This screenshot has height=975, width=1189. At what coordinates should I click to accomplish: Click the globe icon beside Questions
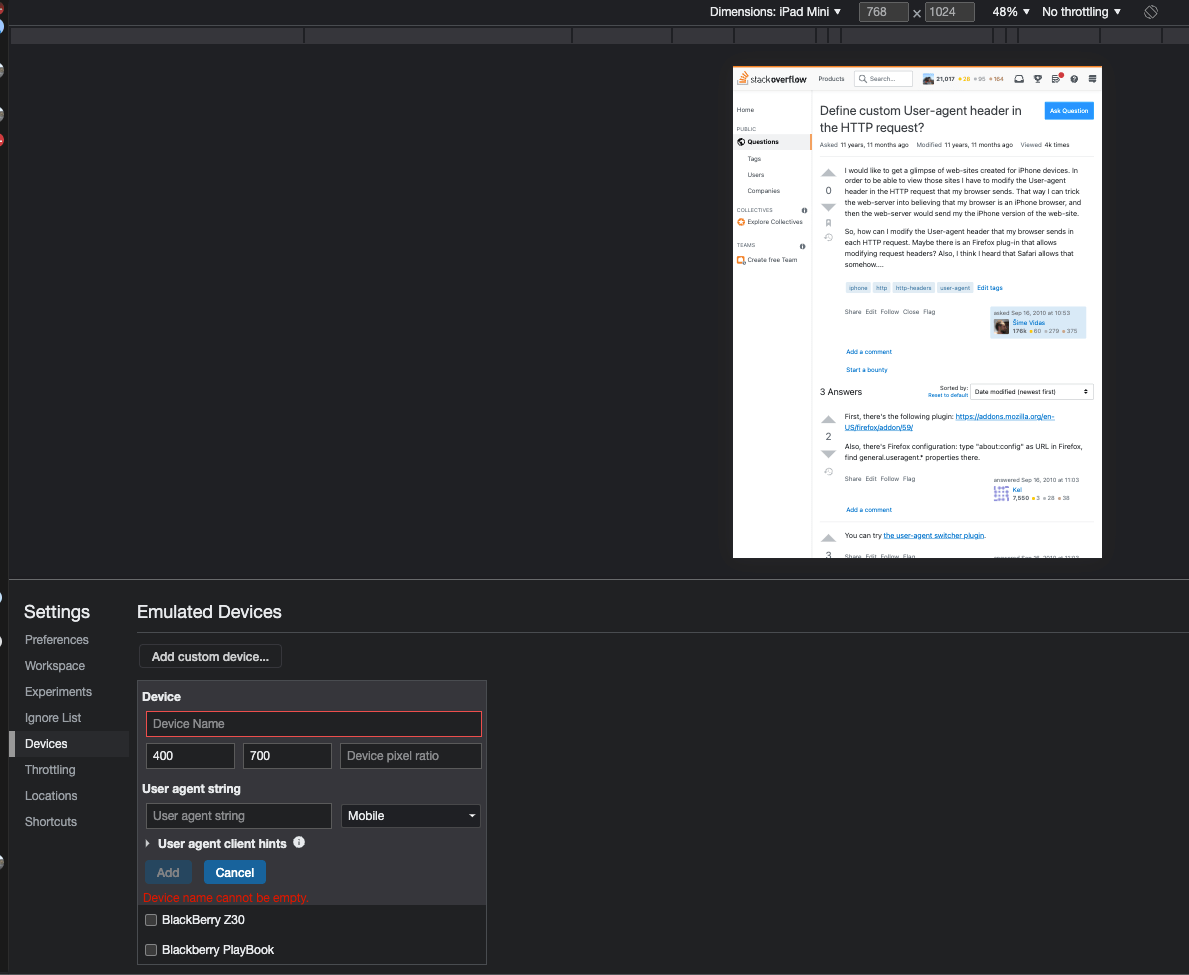tap(741, 142)
